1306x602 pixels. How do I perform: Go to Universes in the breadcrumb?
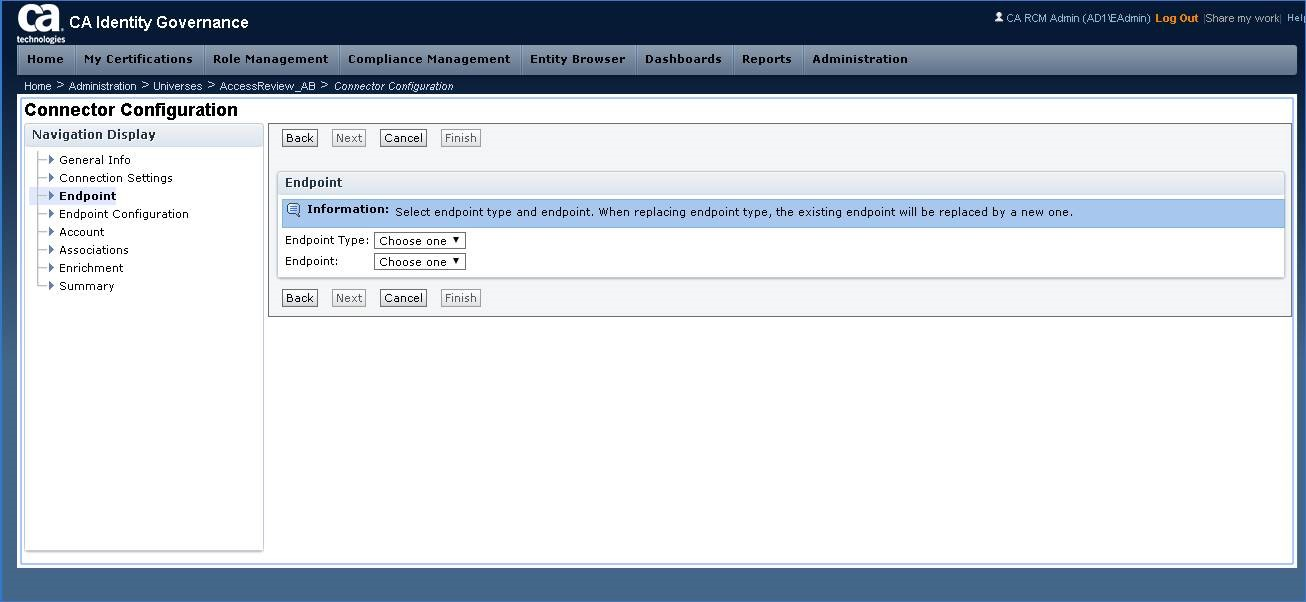coord(177,86)
